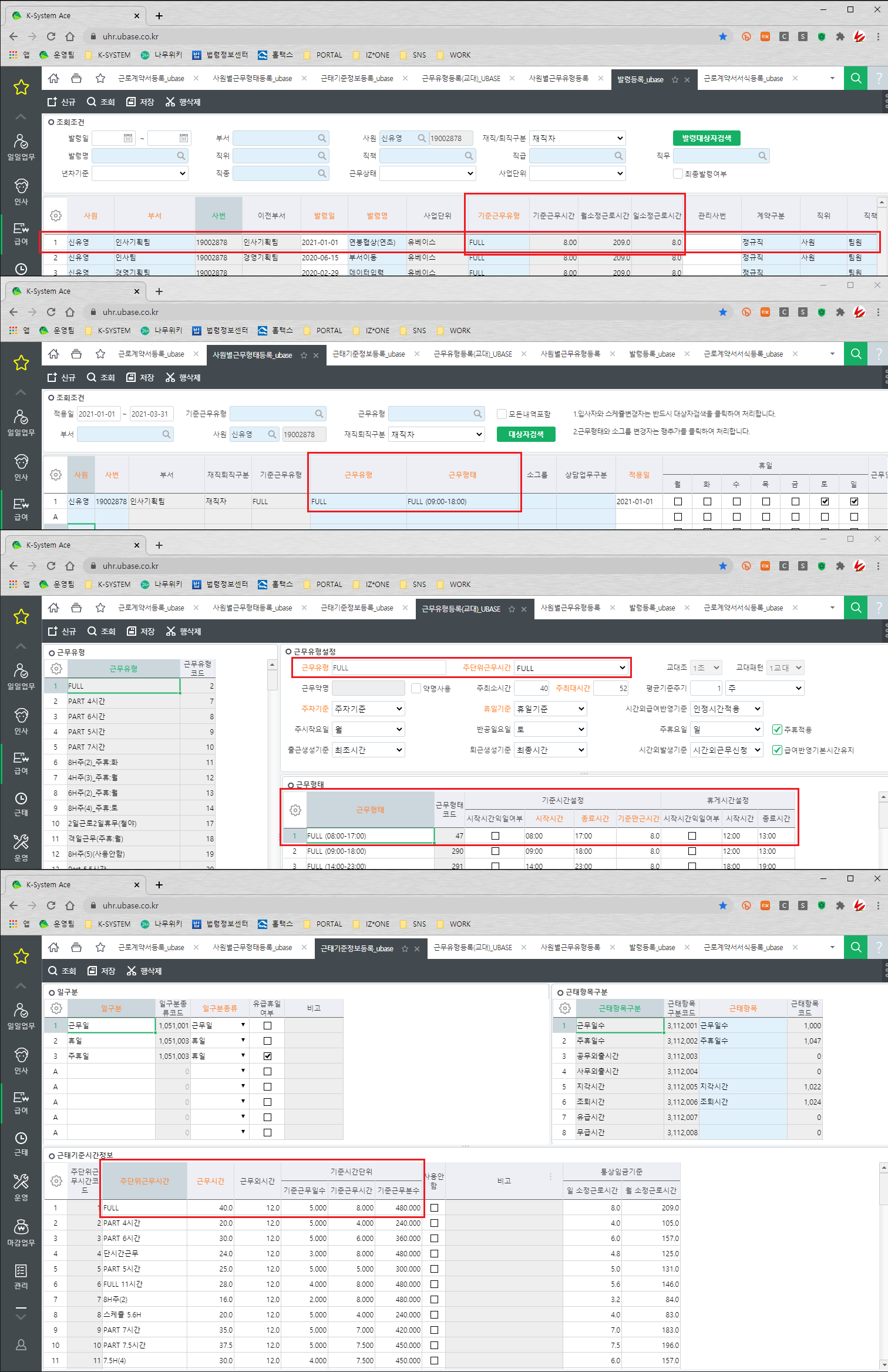Viewport: 888px width, 1372px height.
Task: Open new browser tab in top window
Action: tap(159, 16)
